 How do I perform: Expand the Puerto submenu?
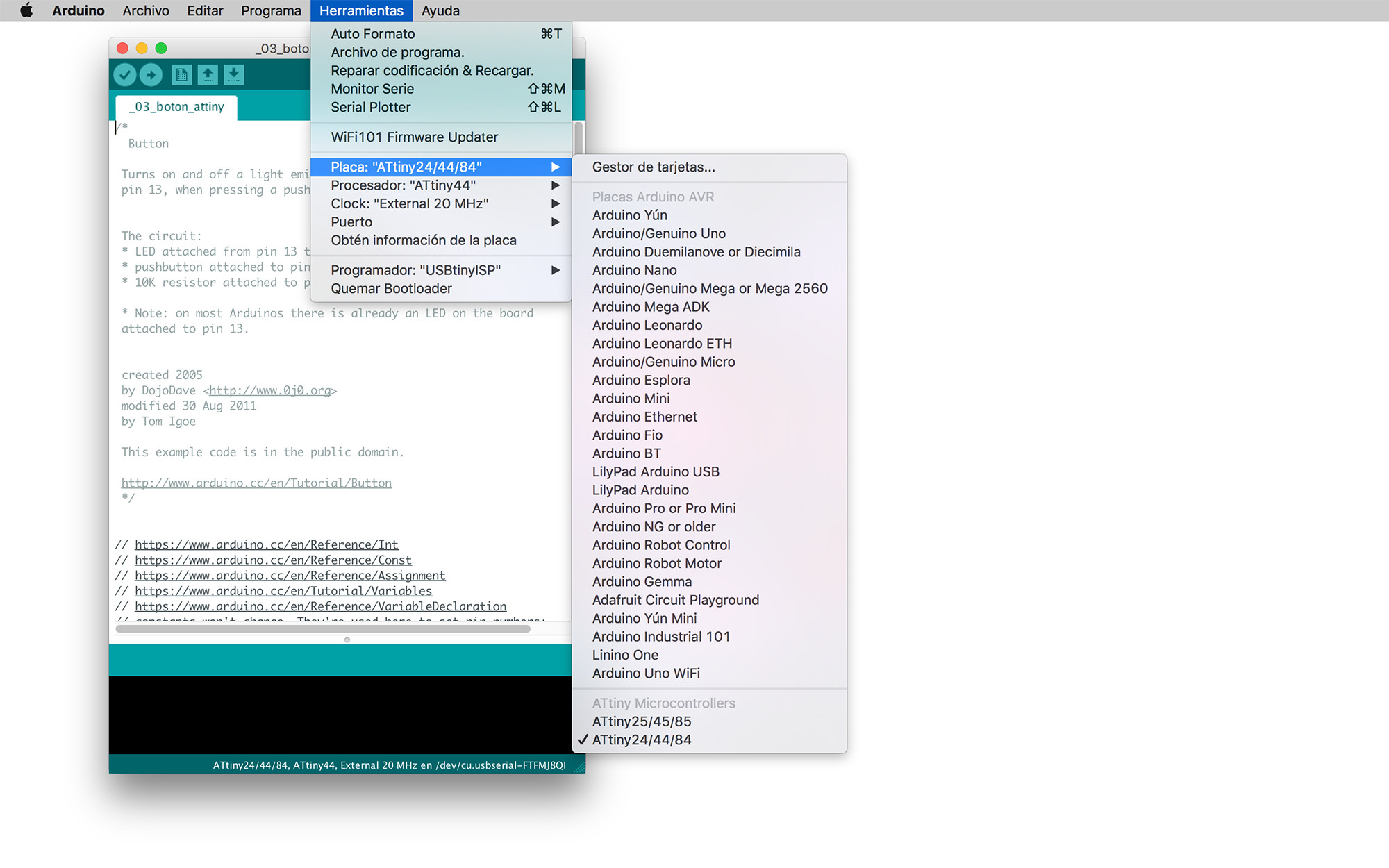tap(441, 222)
